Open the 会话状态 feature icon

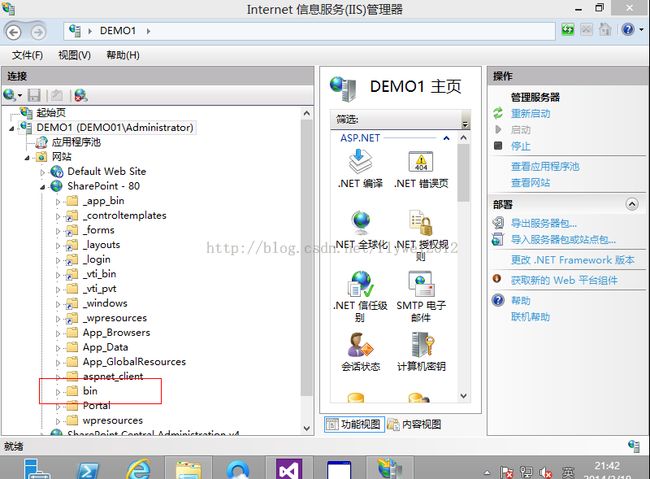point(360,352)
